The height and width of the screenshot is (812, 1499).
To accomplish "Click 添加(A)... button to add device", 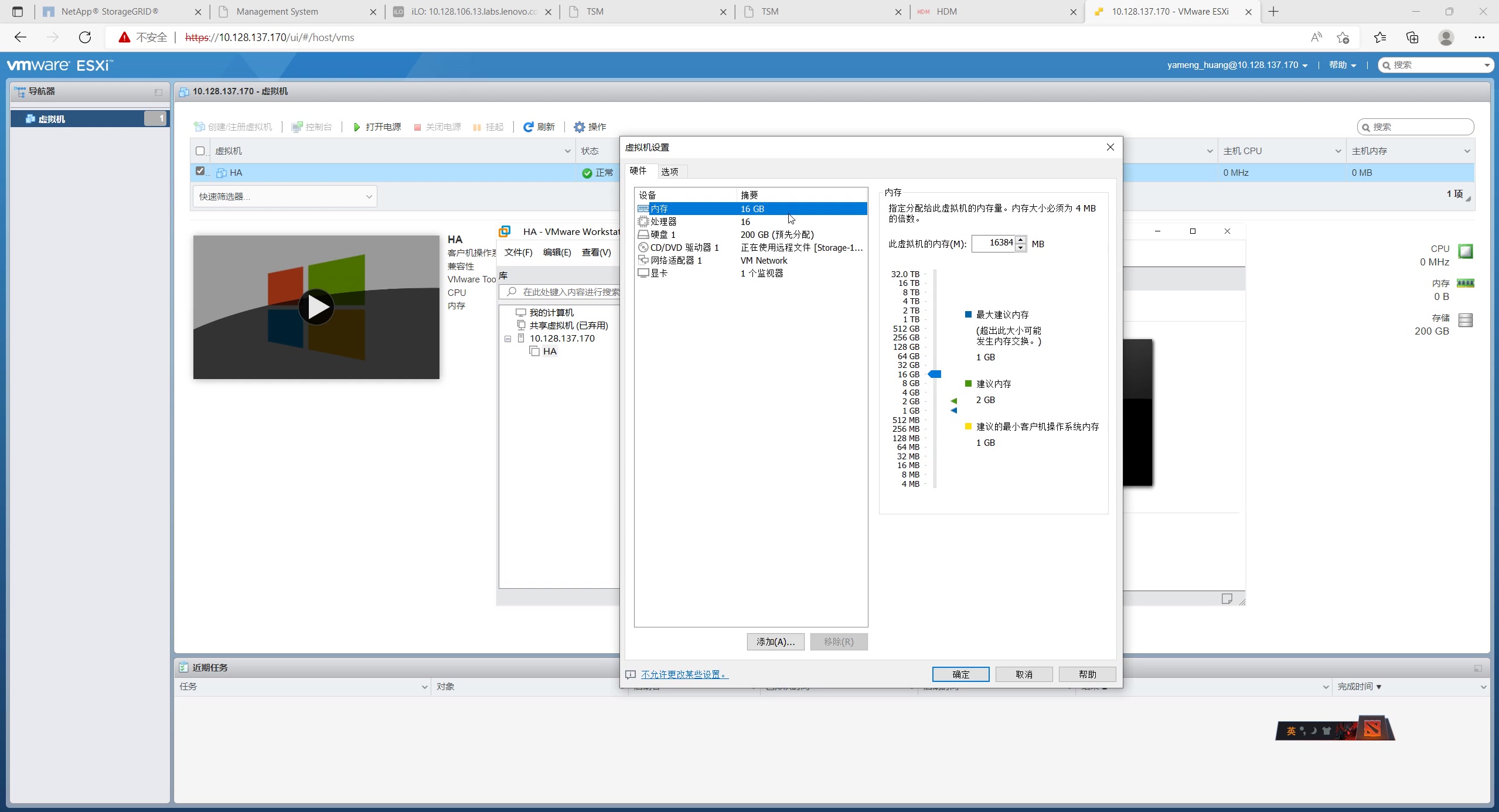I will point(774,641).
